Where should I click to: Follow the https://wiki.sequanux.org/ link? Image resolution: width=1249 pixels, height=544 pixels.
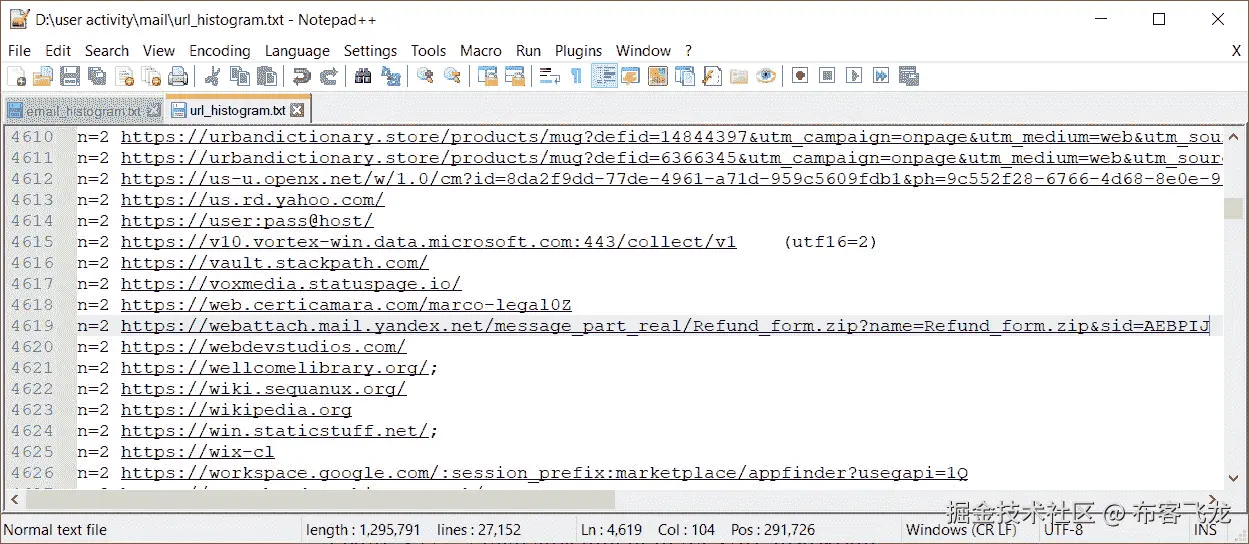tap(263, 388)
